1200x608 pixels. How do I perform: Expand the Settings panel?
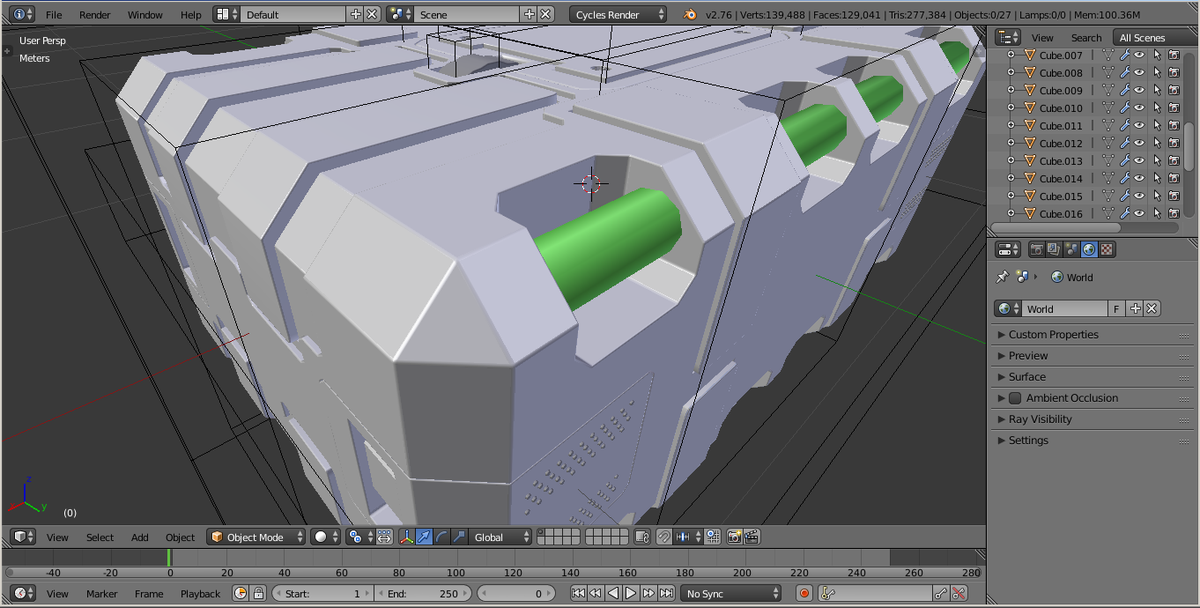[x=1093, y=440]
